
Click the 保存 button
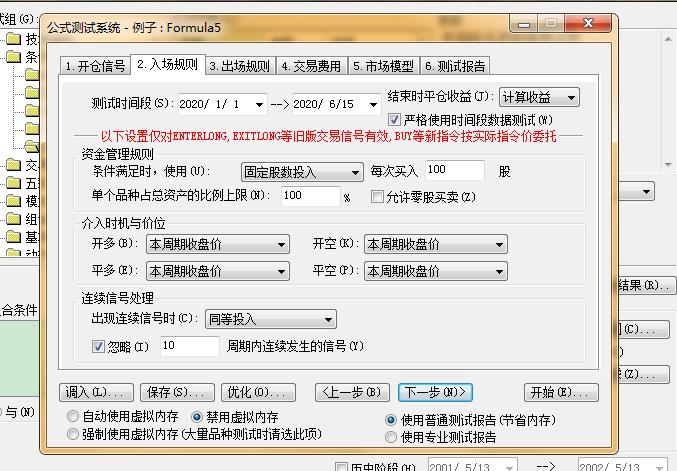click(177, 392)
